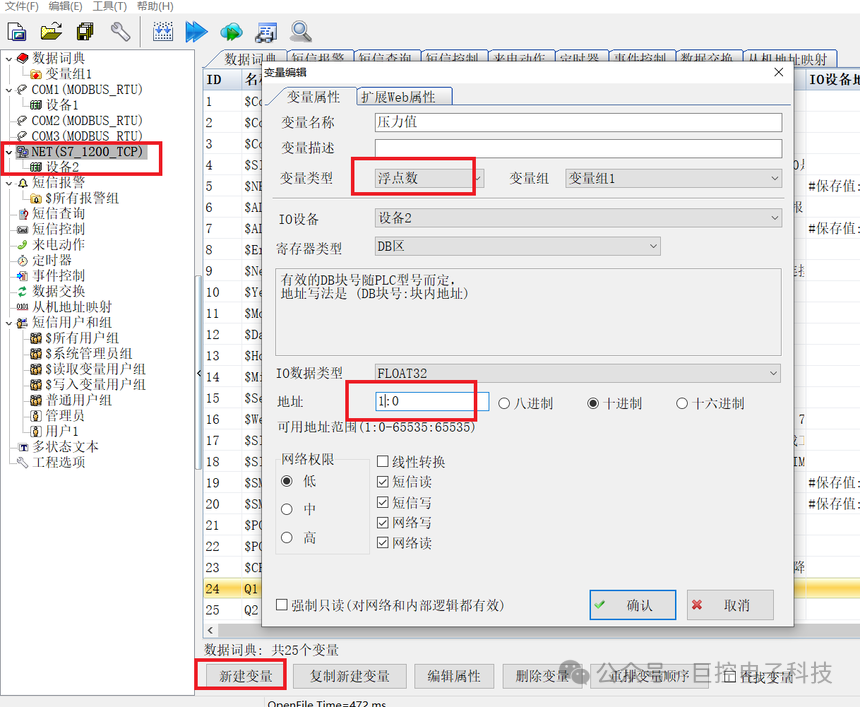Open 工程选项 in the tree
This screenshot has height=707, width=860.
pyautogui.click(x=58, y=462)
